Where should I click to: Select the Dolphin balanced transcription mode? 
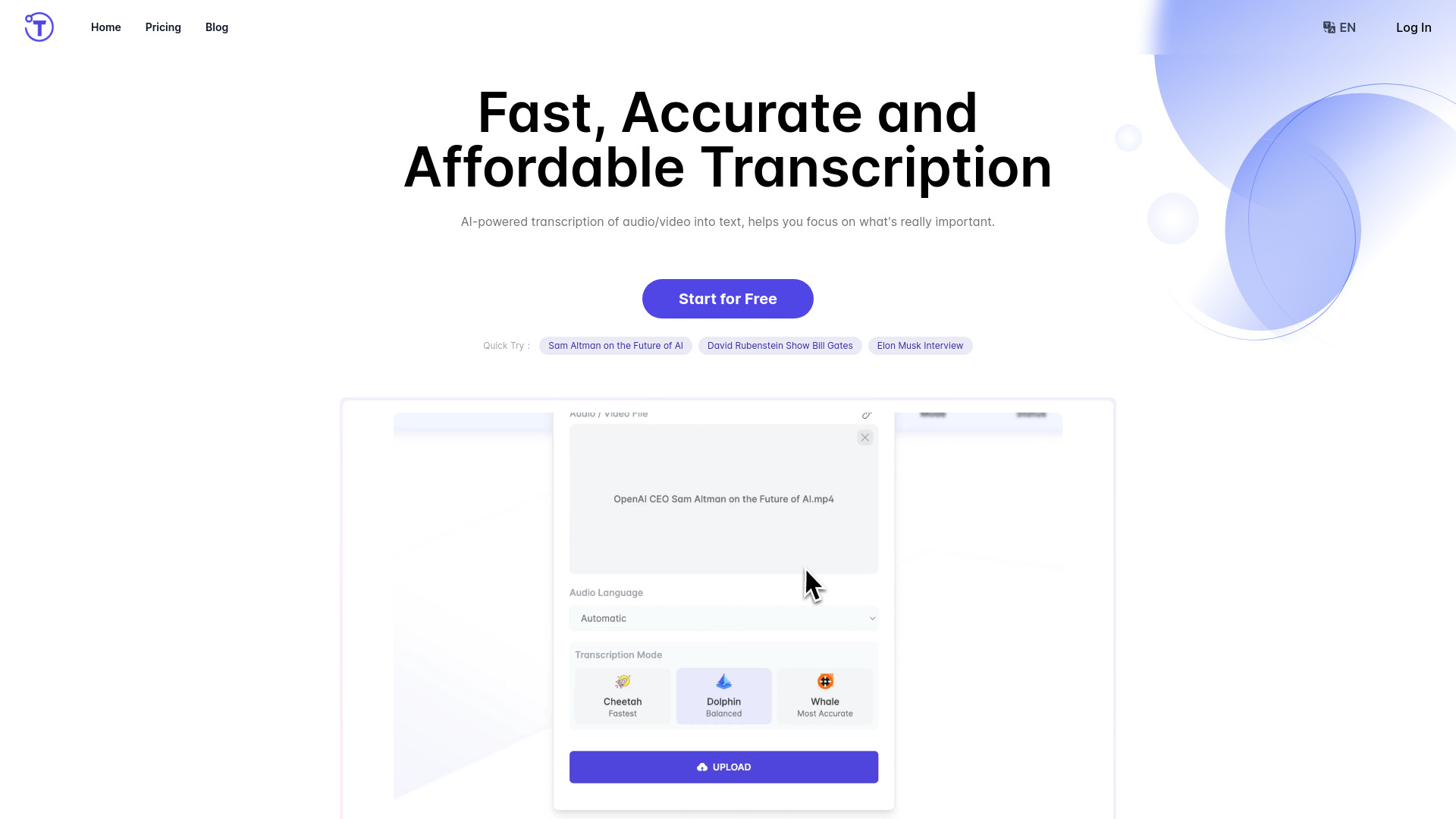[723, 694]
